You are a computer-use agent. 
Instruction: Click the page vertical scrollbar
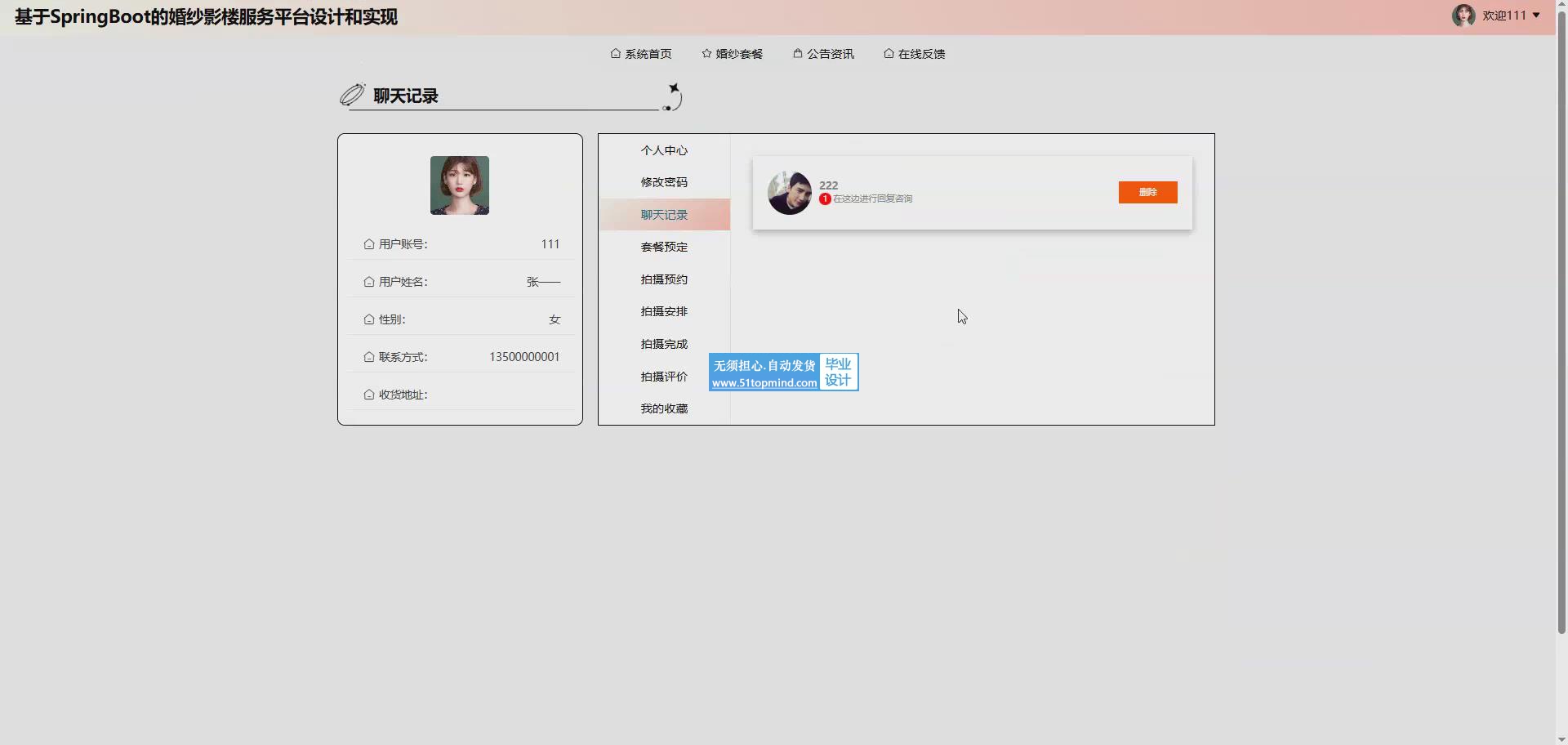point(1561,327)
